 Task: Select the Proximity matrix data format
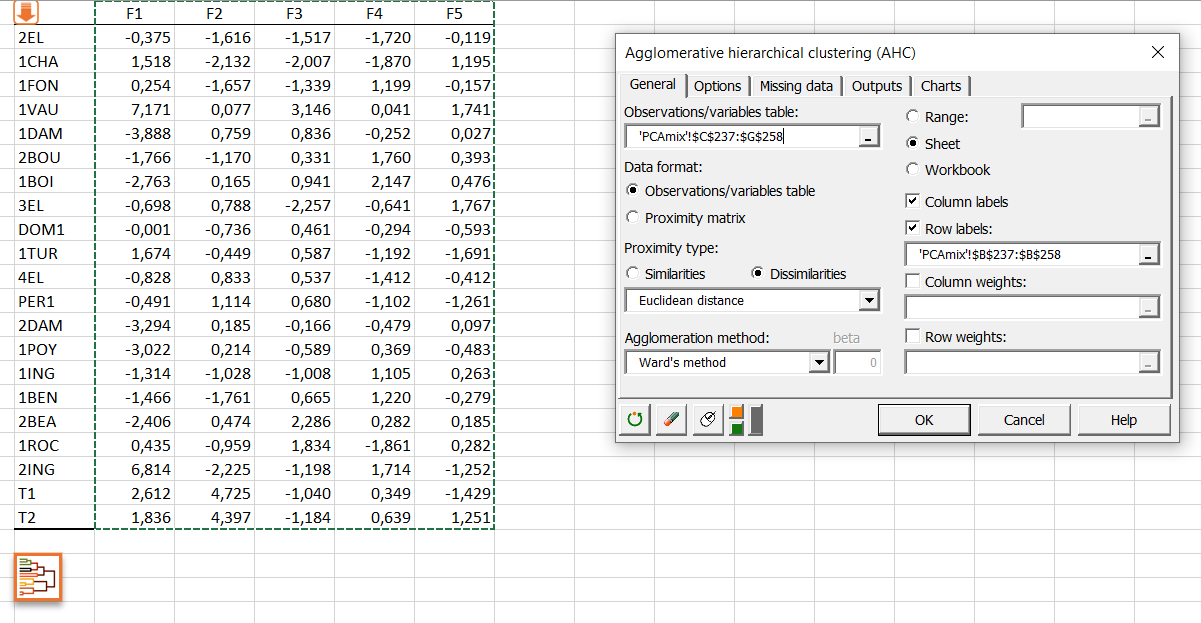click(632, 218)
